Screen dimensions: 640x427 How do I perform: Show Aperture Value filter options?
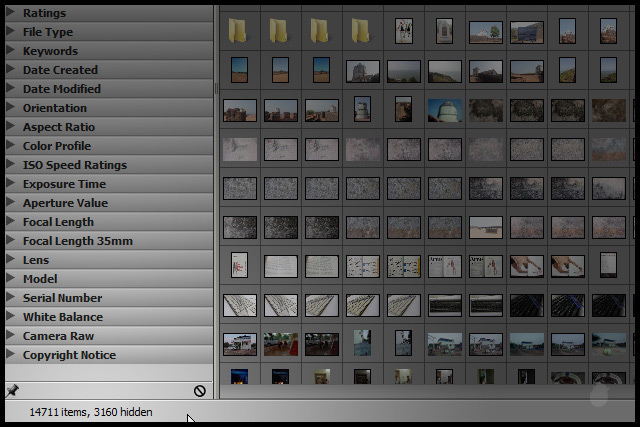click(65, 203)
